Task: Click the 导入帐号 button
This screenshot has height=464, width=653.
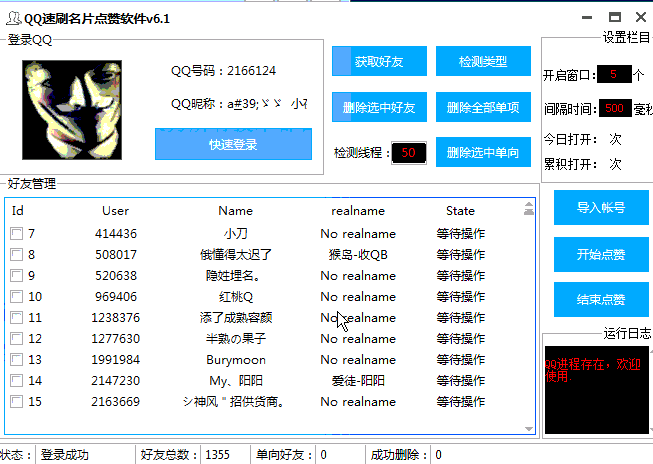Action: pos(601,207)
